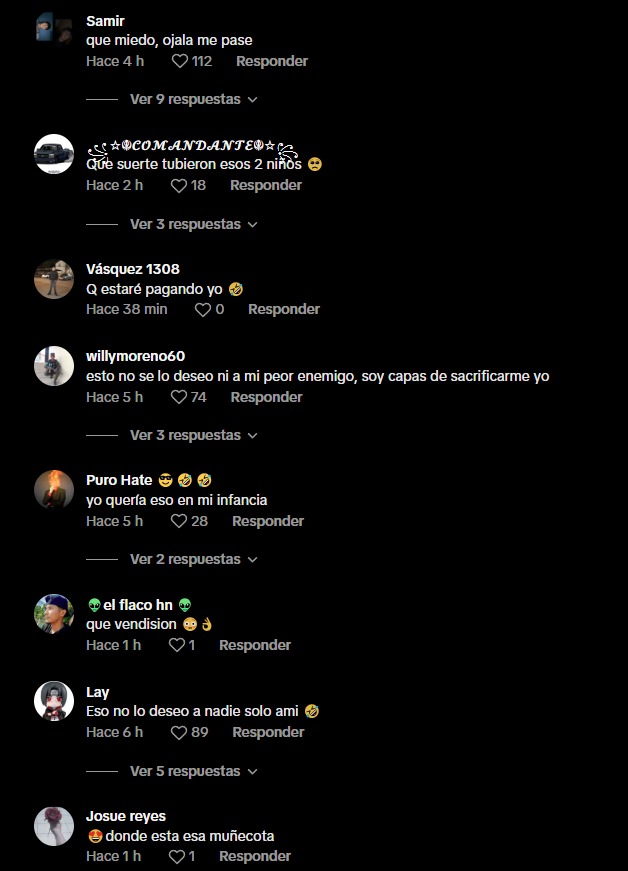Open Samir's profile avatar
This screenshot has width=628, height=871.
click(54, 28)
